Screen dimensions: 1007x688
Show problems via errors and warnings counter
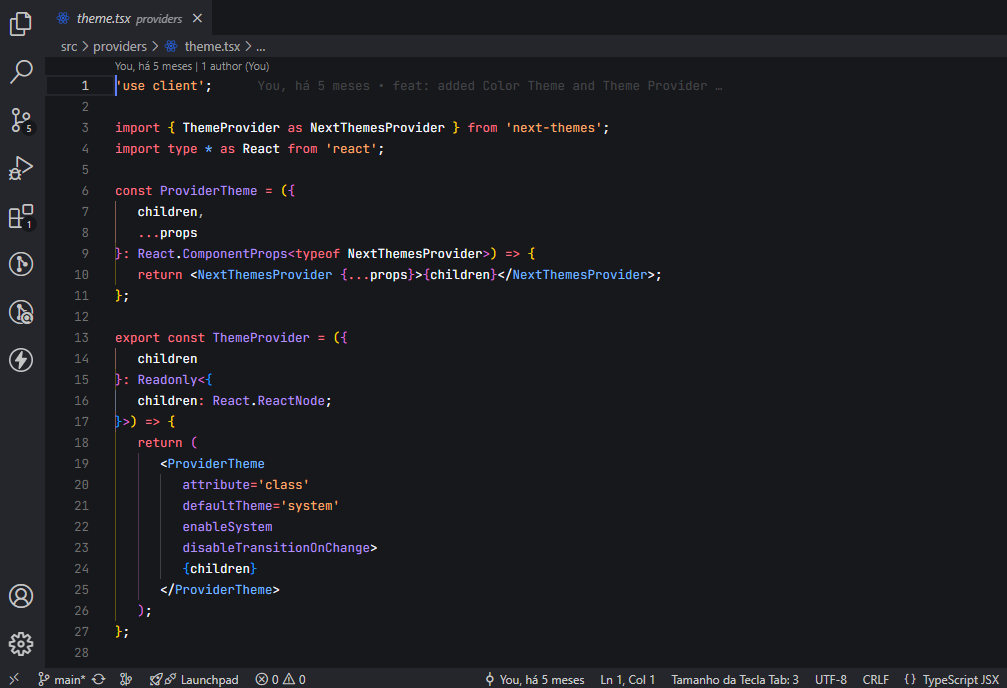(281, 679)
